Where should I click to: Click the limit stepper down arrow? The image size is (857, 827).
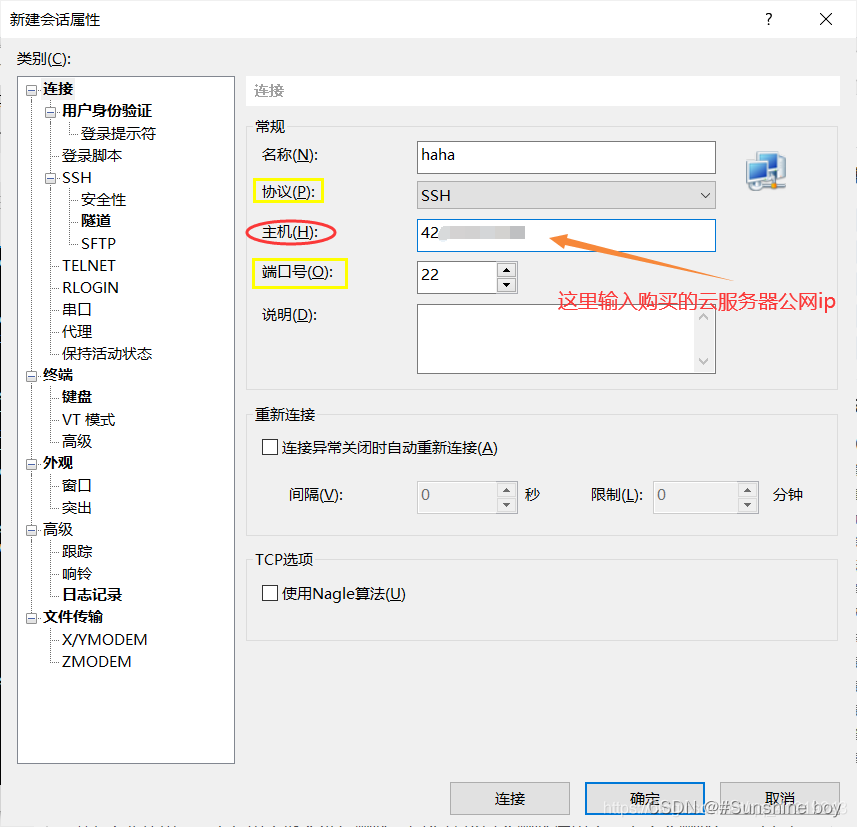[x=747, y=505]
